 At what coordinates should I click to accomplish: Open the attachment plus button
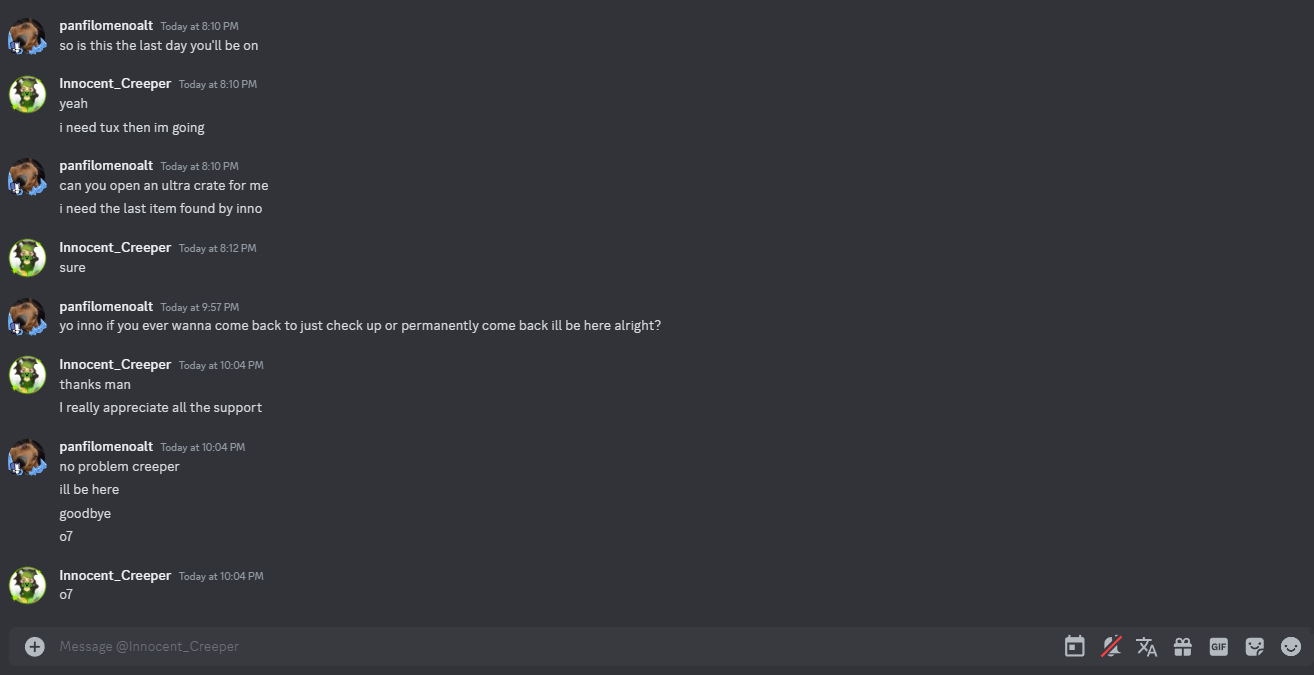coord(35,647)
